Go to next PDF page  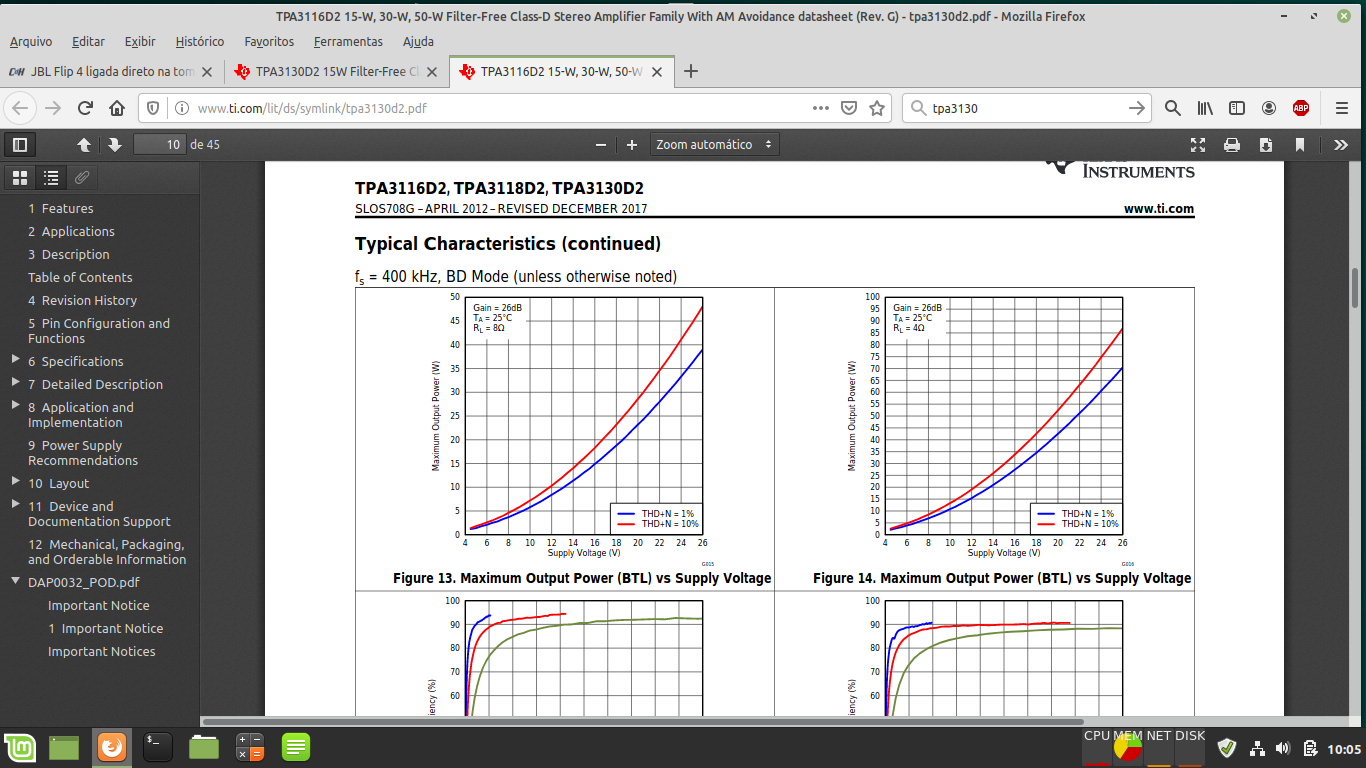[114, 145]
